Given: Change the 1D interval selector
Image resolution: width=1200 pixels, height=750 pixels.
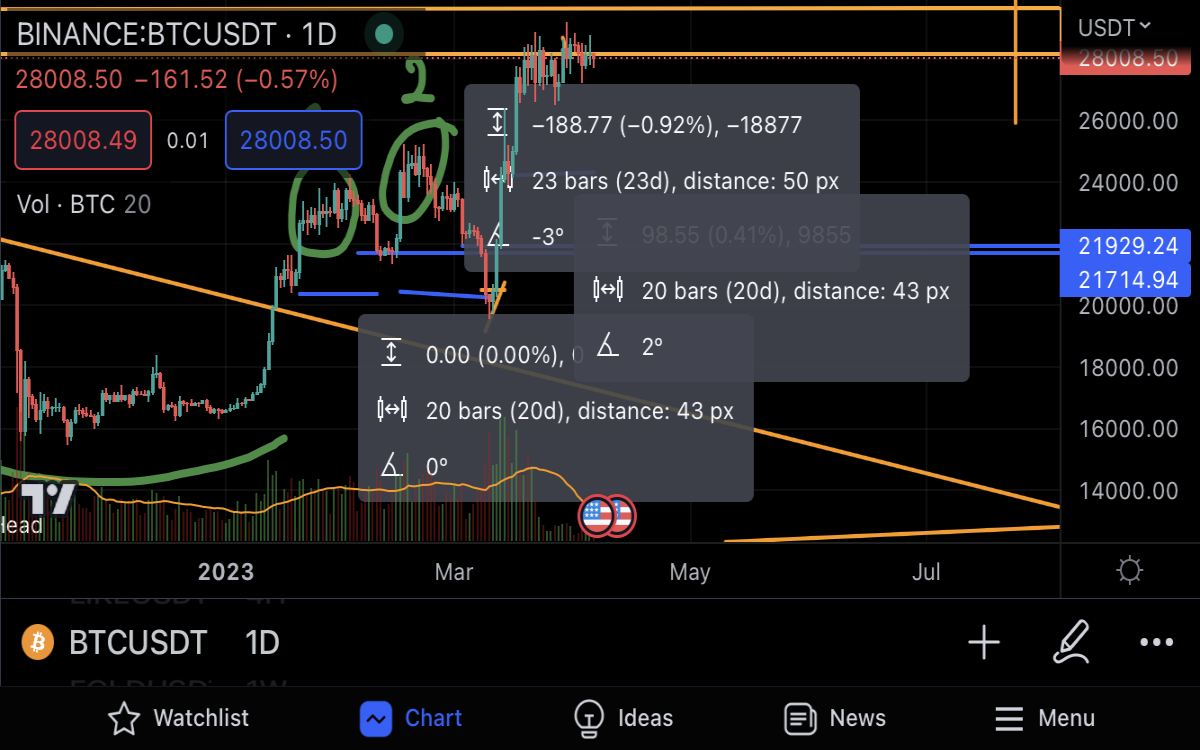Looking at the screenshot, I should click(x=262, y=642).
